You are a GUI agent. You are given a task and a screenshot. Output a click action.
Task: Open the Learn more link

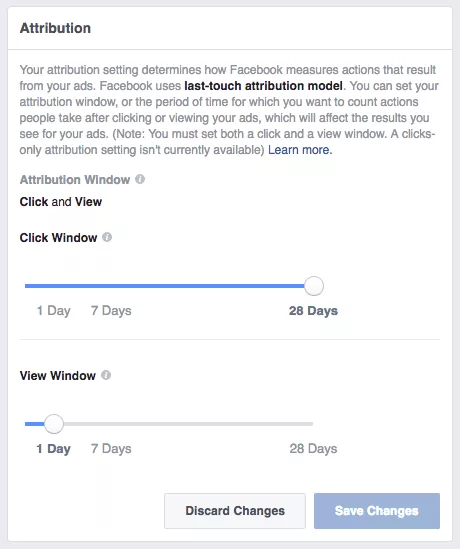(300, 150)
